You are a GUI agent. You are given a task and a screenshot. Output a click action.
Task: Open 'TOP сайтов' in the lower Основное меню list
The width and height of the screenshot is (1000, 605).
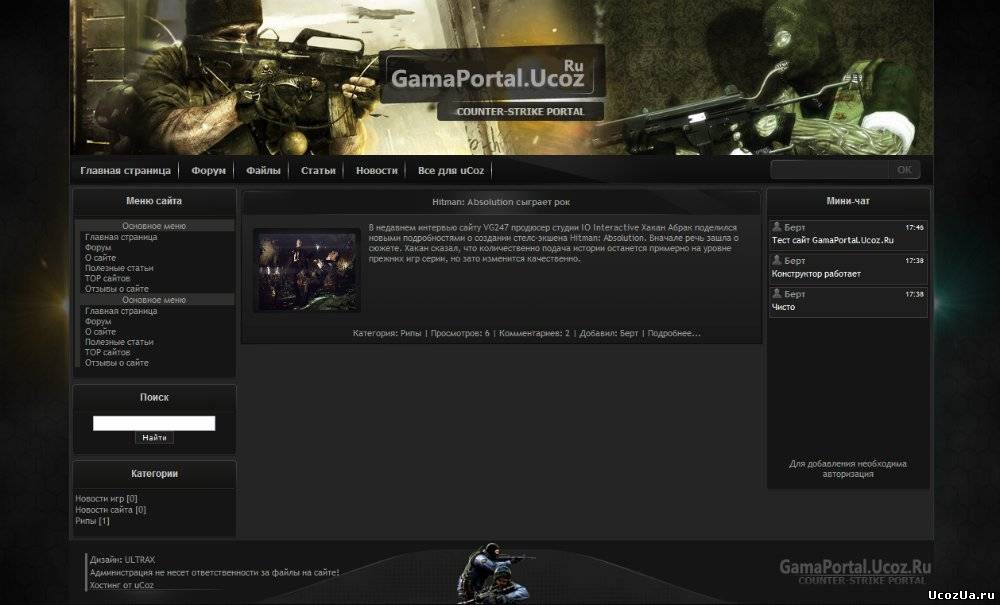tap(108, 352)
